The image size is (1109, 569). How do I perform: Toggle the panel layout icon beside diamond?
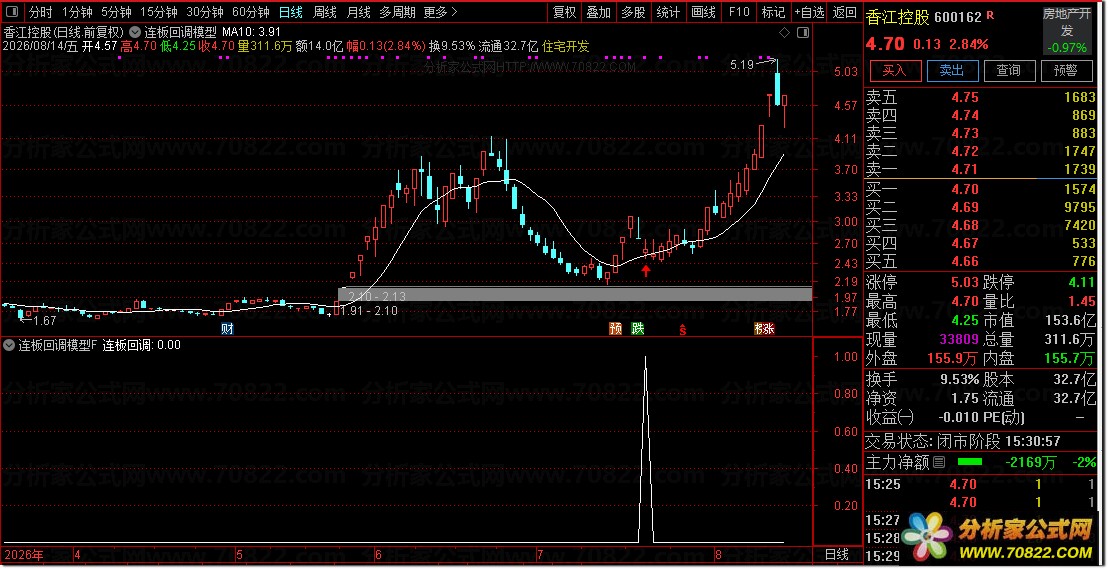click(803, 33)
